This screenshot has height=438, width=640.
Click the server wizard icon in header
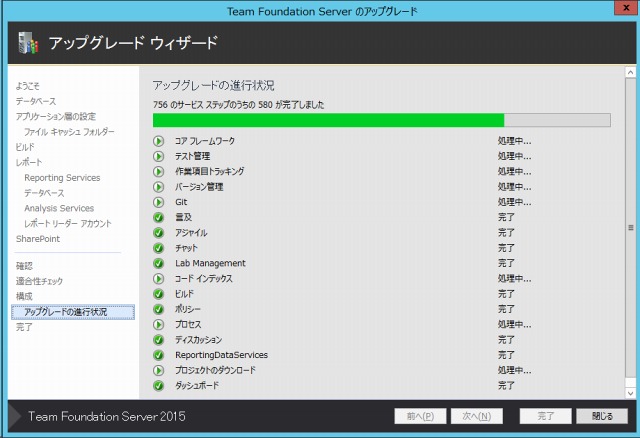(28, 42)
